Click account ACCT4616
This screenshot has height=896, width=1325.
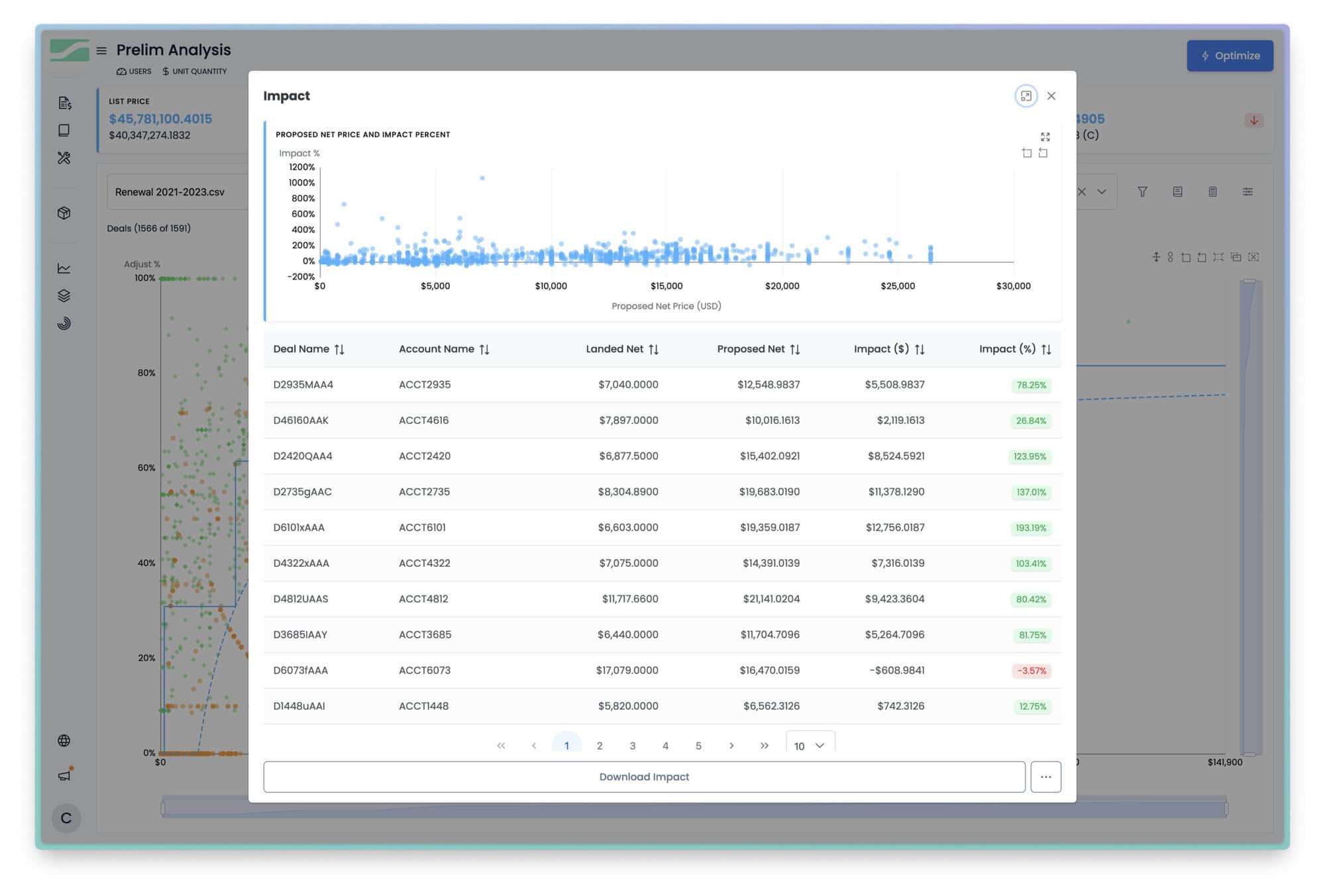coord(424,421)
